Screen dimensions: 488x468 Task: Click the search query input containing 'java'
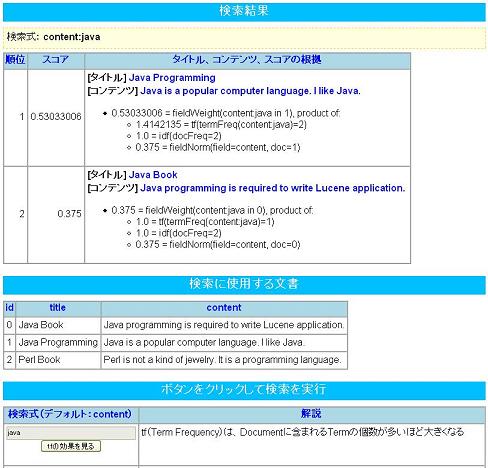[71, 433]
